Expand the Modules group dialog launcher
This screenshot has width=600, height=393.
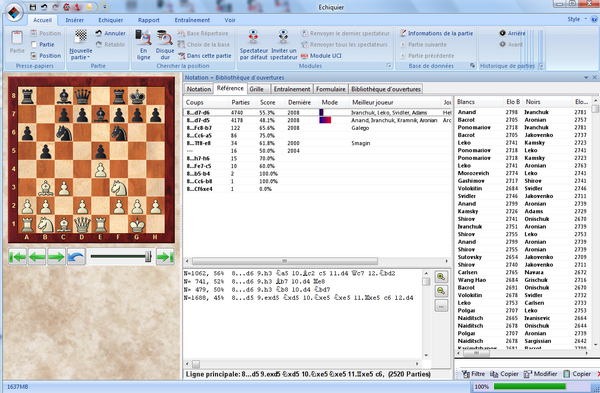tap(389, 66)
